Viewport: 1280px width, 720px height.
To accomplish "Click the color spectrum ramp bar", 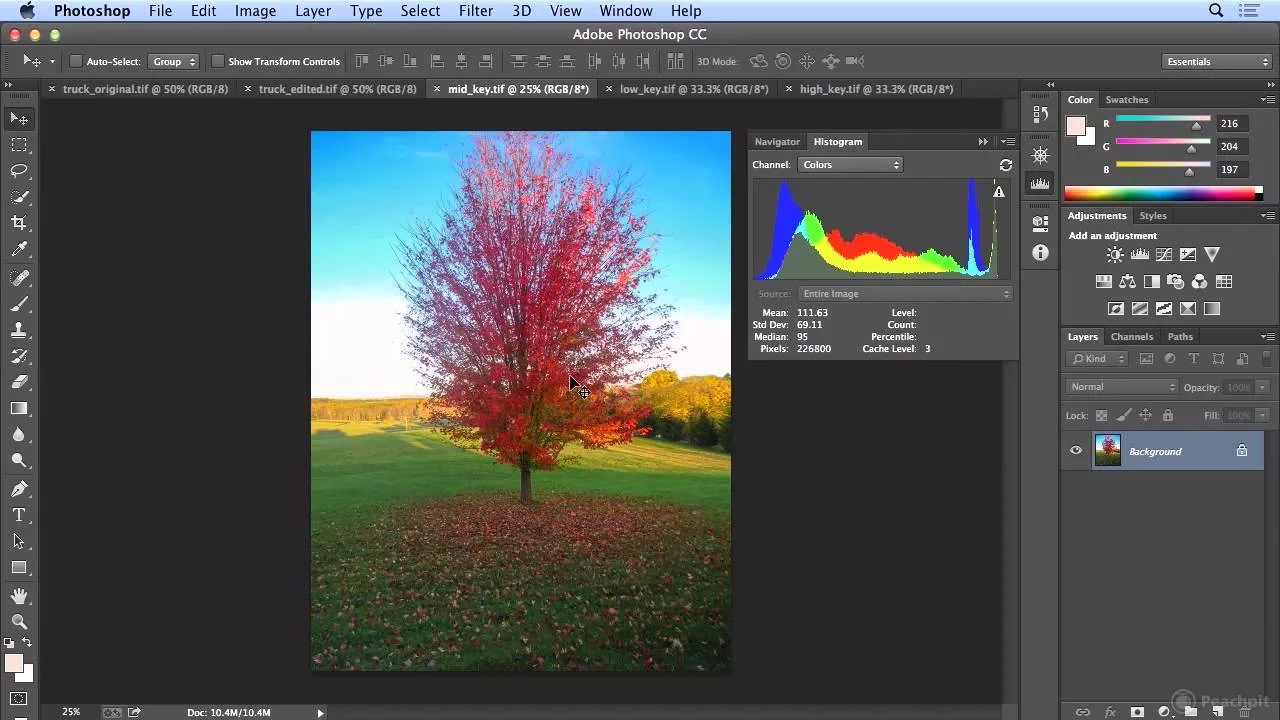I will pyautogui.click(x=1158, y=193).
